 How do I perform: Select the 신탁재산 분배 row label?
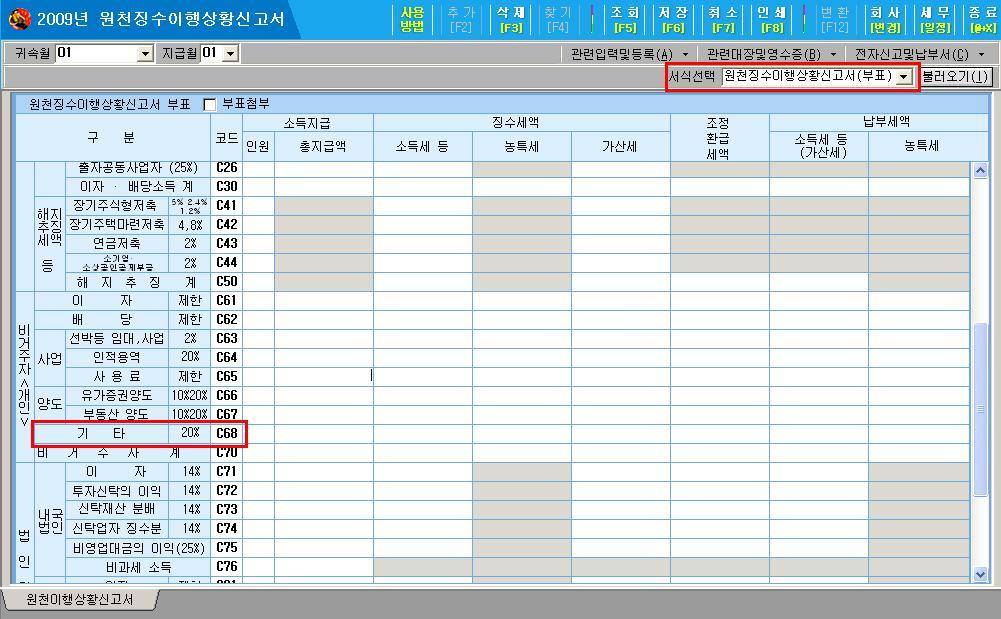click(x=117, y=509)
